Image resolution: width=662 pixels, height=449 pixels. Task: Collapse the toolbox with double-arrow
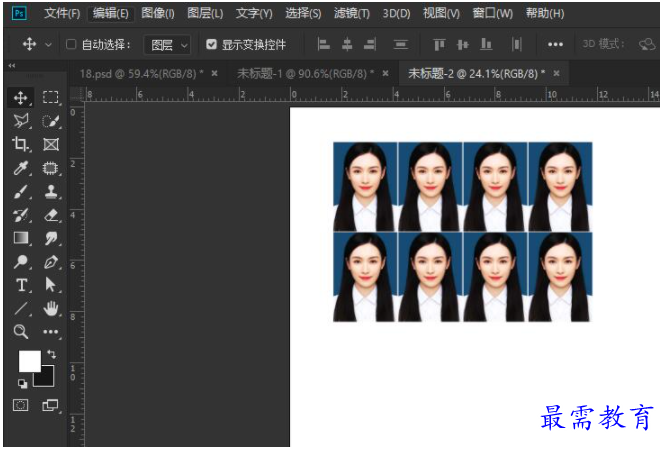coord(12,65)
